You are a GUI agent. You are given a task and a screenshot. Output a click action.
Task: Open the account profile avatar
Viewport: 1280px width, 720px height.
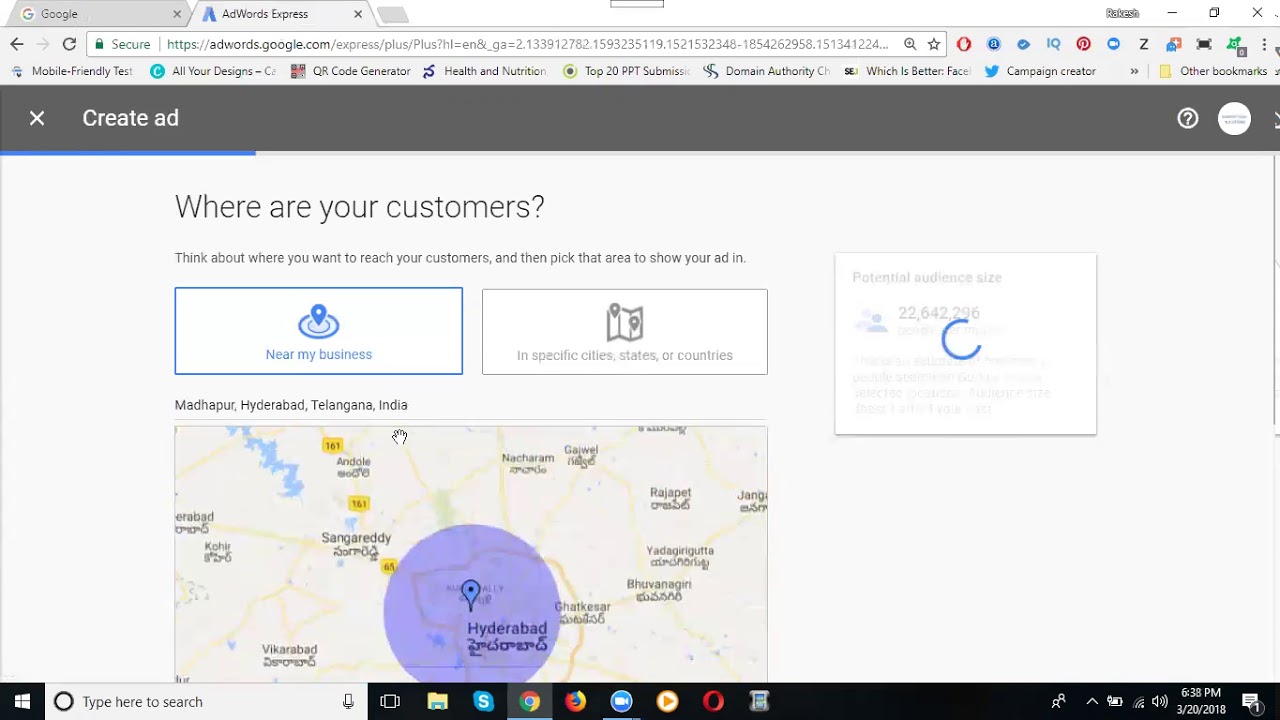[x=1234, y=118]
